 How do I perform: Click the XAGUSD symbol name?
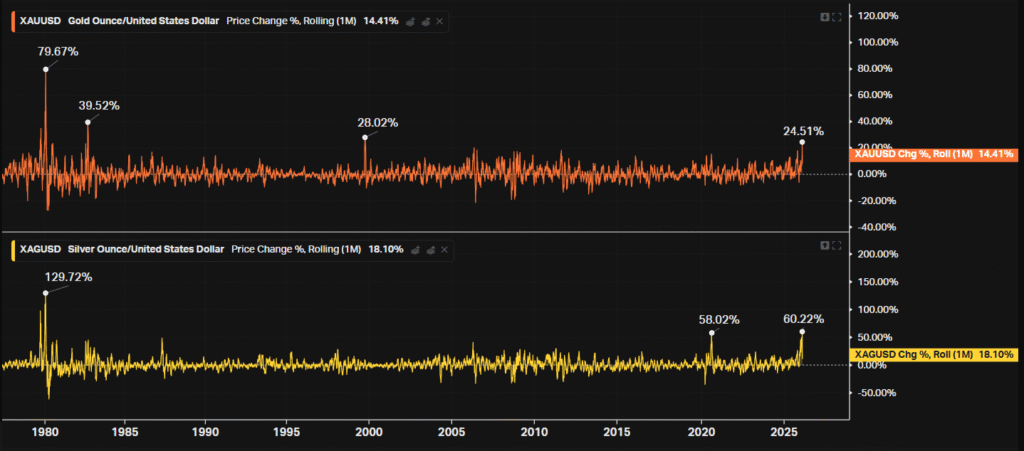[40, 248]
